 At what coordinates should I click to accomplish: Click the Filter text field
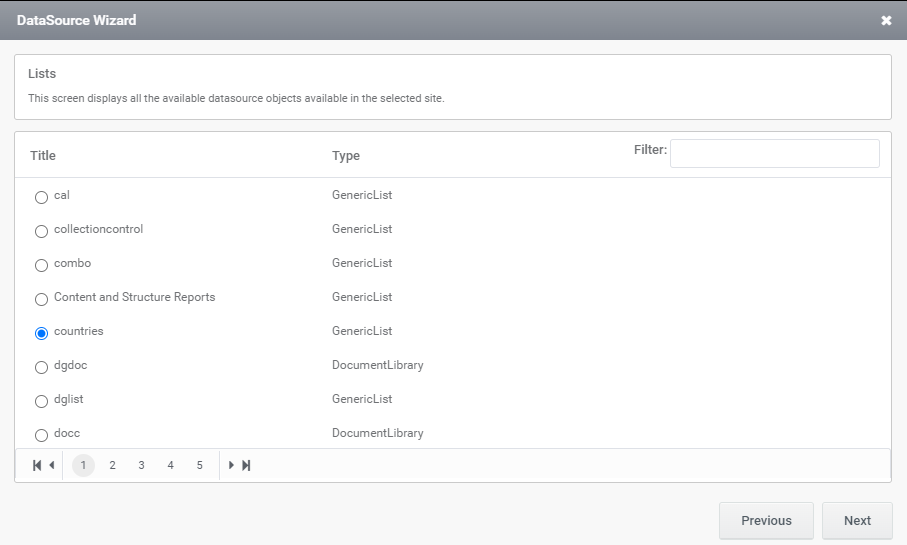(x=775, y=153)
